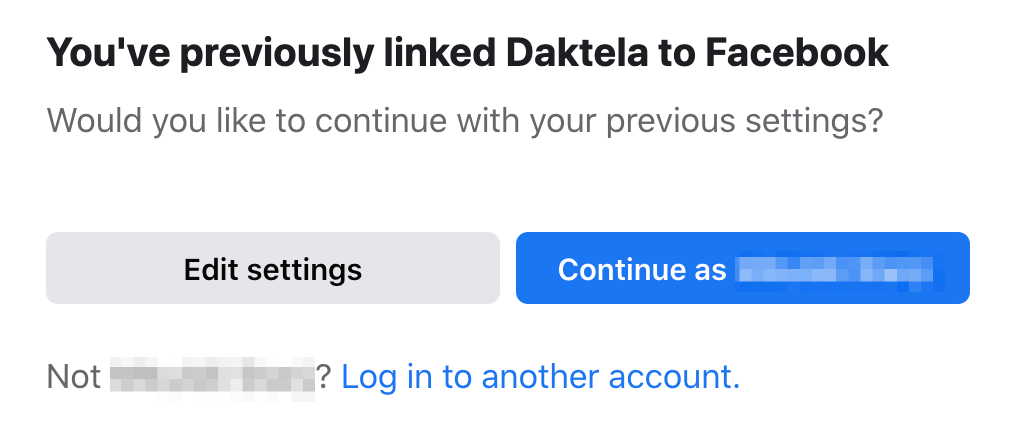Click "another account." at the end of the link
Image resolution: width=1018 pixels, height=428 pixels.
[611, 377]
